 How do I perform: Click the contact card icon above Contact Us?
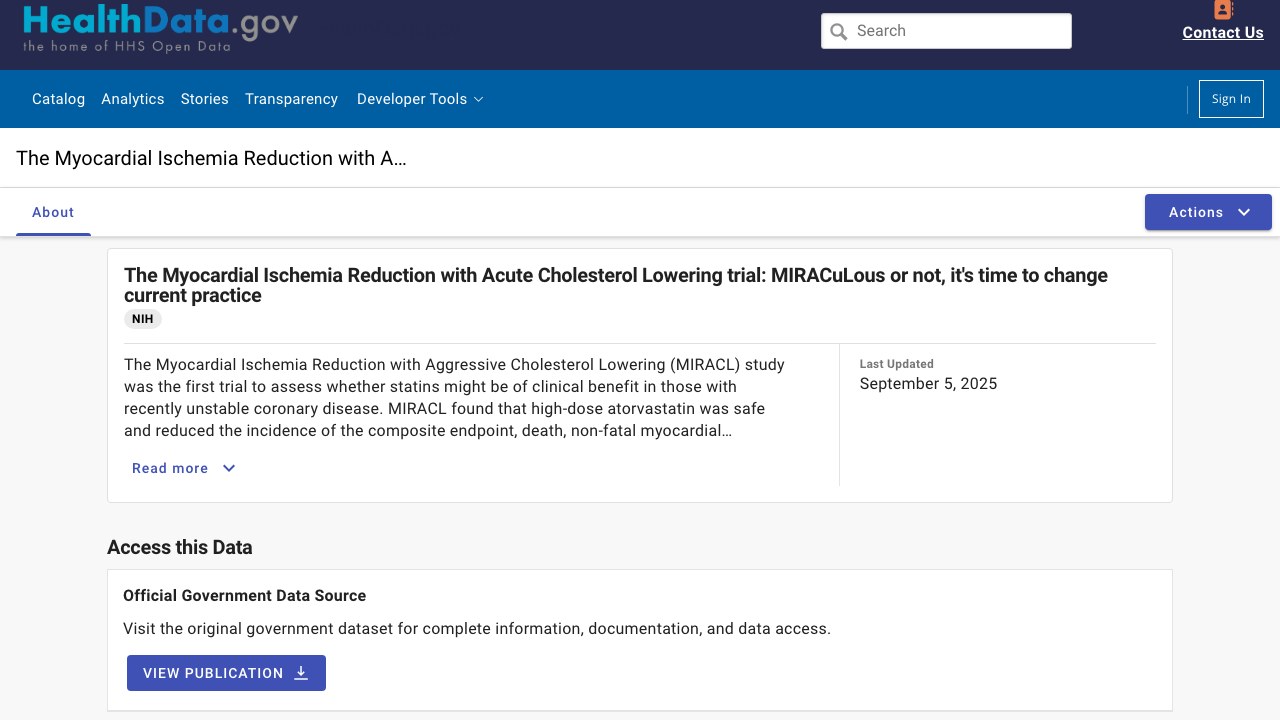click(1223, 10)
